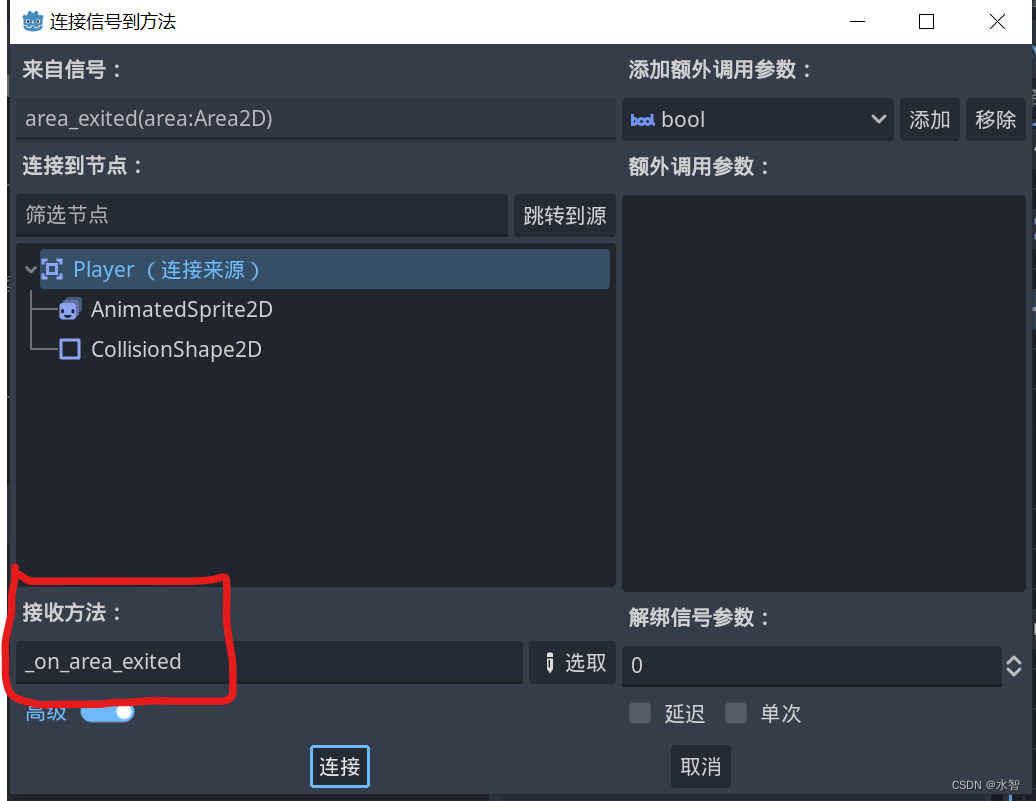Viewport: 1036px width, 801px height.
Task: Toggle the 高级 advanced switch off
Action: pos(108,712)
